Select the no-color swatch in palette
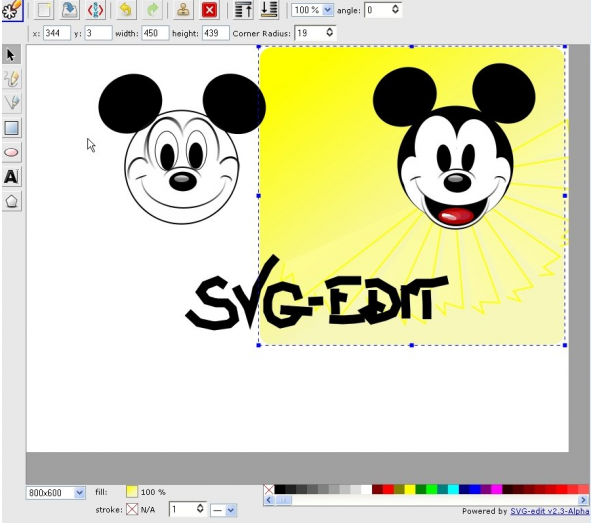592x523 pixels. (269, 490)
